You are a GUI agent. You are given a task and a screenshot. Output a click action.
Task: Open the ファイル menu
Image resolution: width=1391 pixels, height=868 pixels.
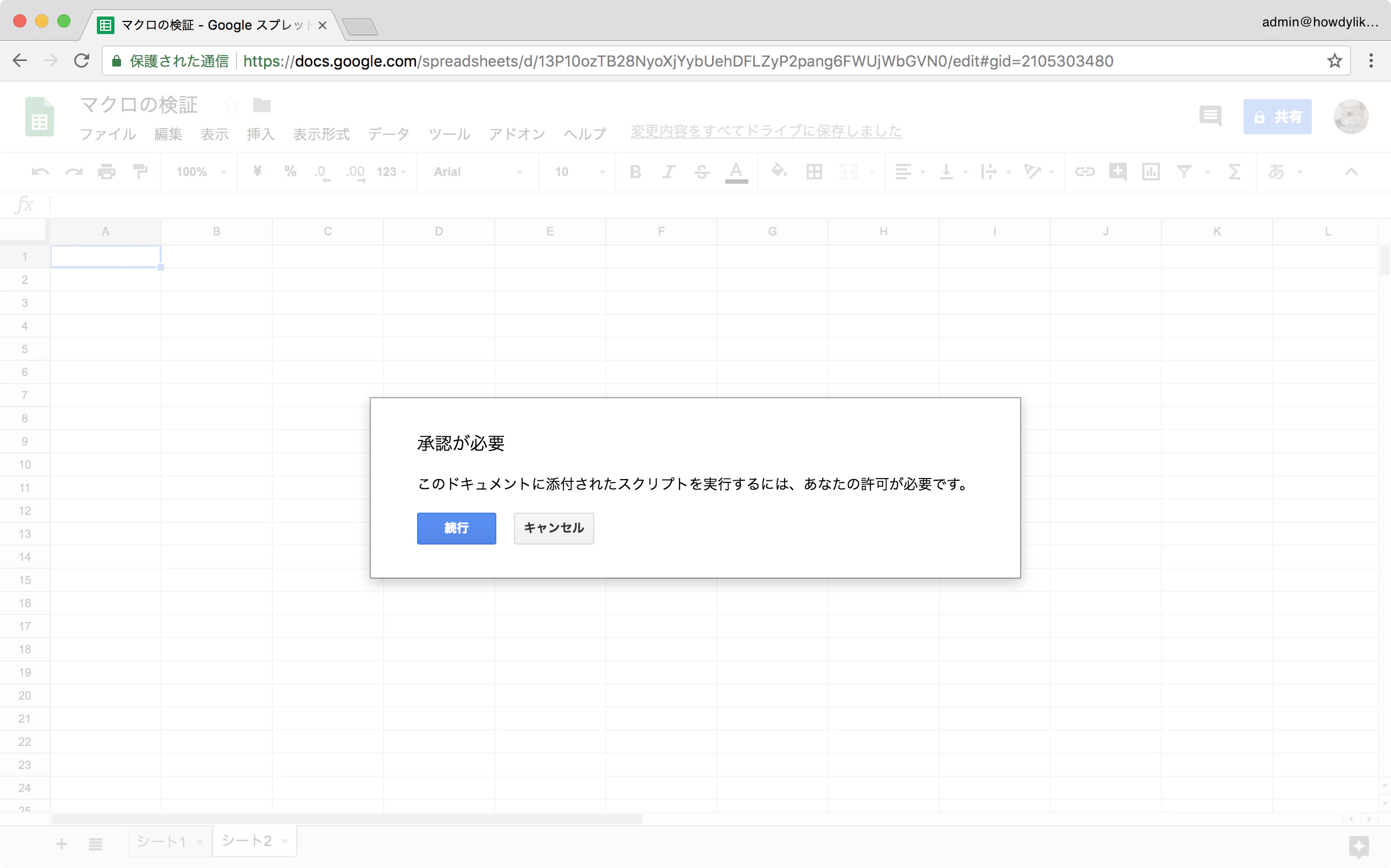click(x=108, y=134)
